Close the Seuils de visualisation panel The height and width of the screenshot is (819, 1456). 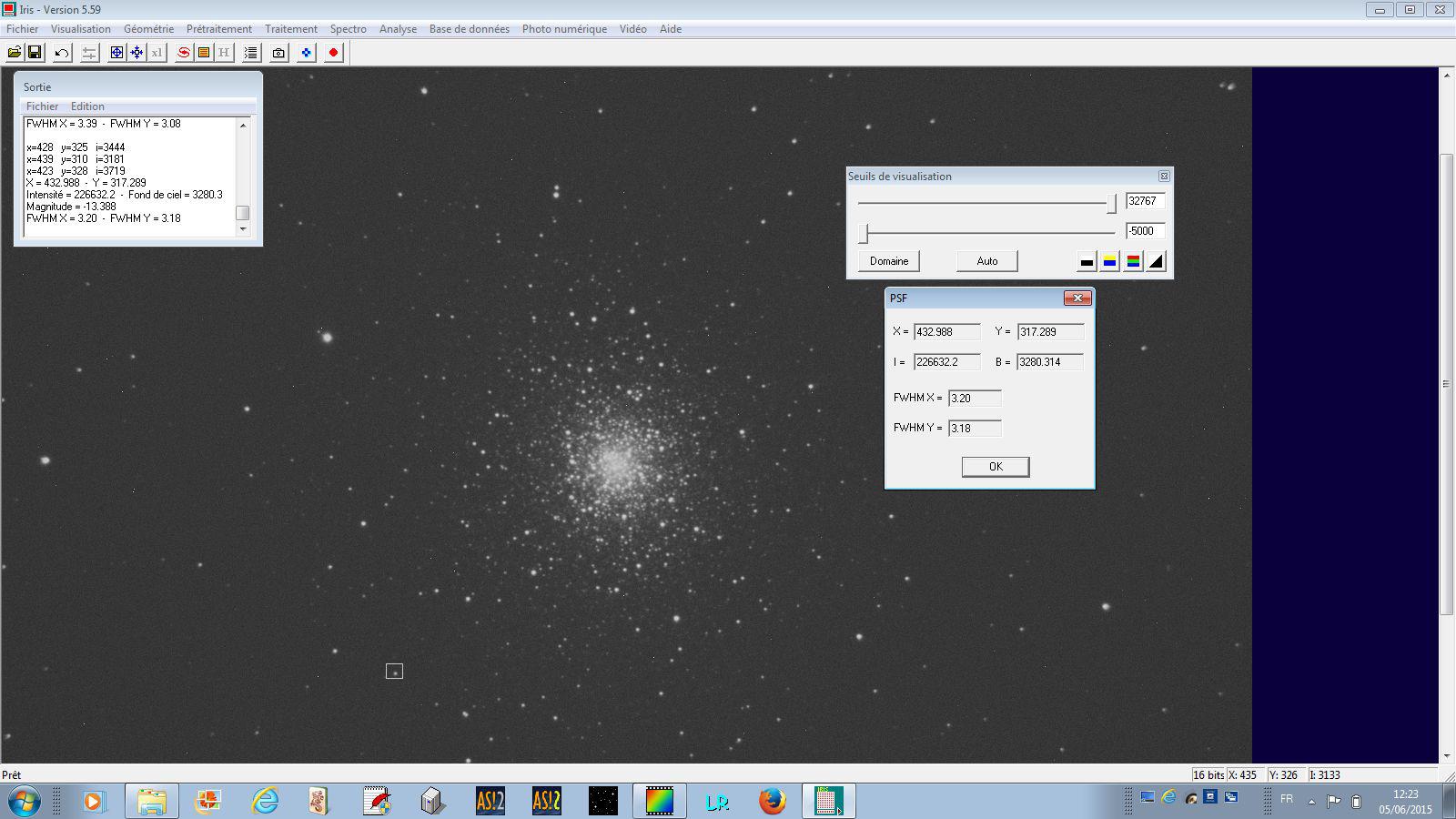1163,176
